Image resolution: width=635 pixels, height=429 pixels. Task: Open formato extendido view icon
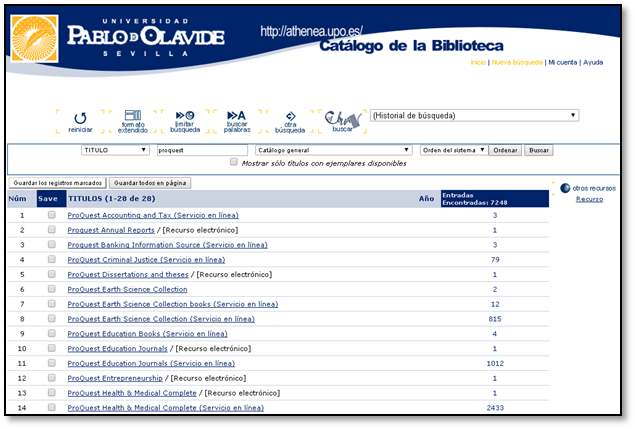click(133, 117)
